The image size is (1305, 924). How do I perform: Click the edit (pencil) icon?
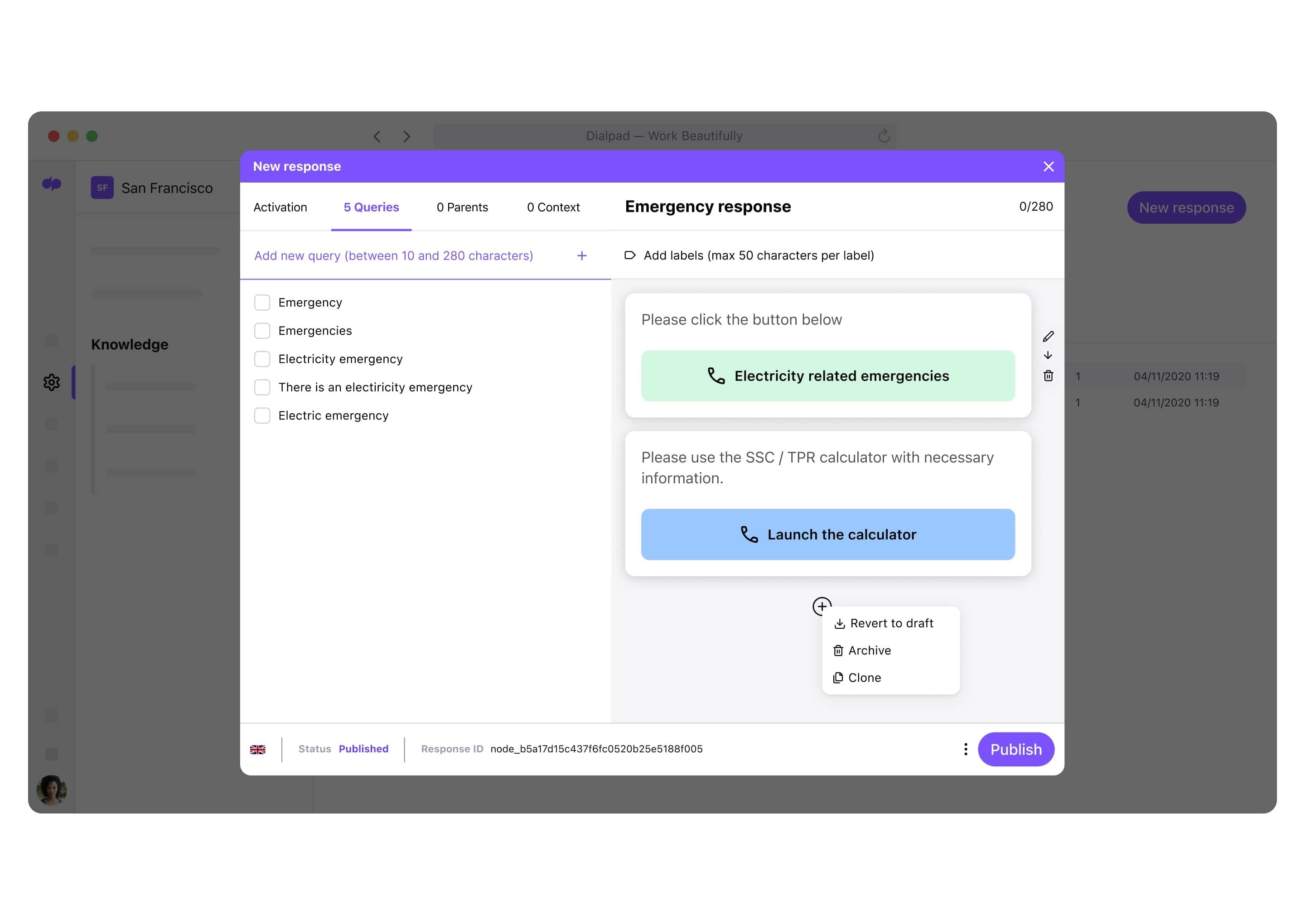pos(1048,335)
